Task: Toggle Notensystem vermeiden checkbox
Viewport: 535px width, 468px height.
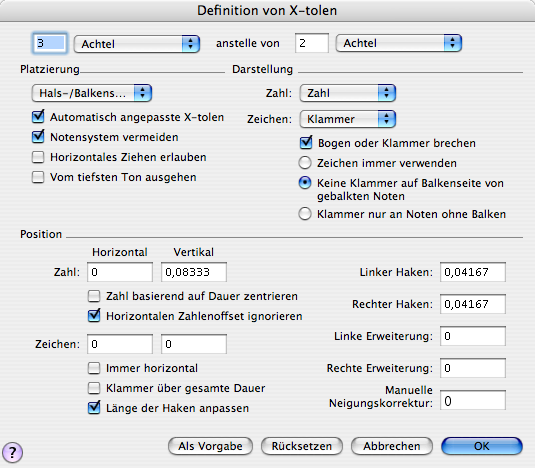Action: (38, 136)
